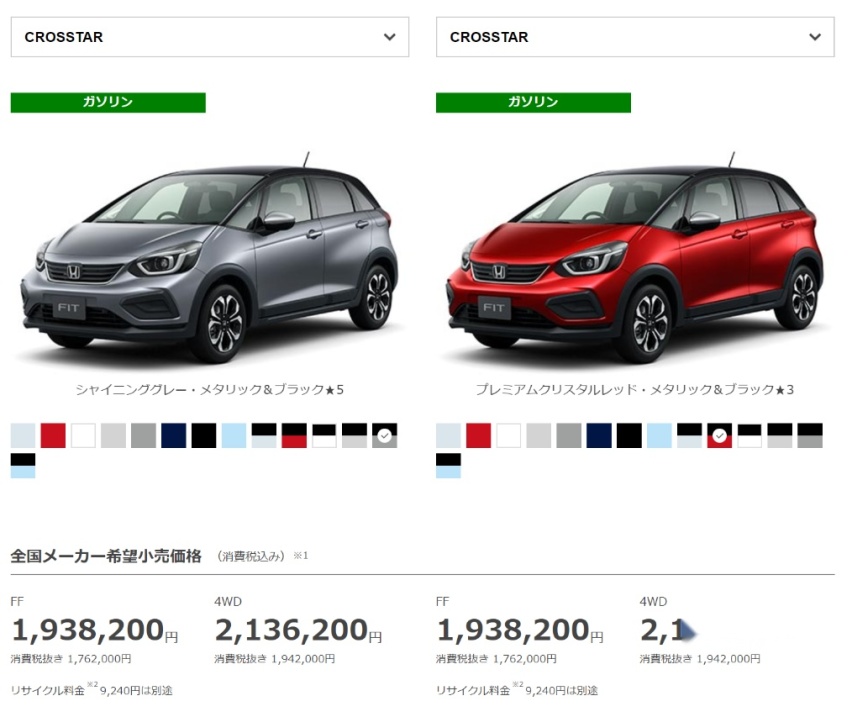Click FF price 1,938,200円 under the gray car
This screenshot has height=717, width=852.
pyautogui.click(x=95, y=631)
